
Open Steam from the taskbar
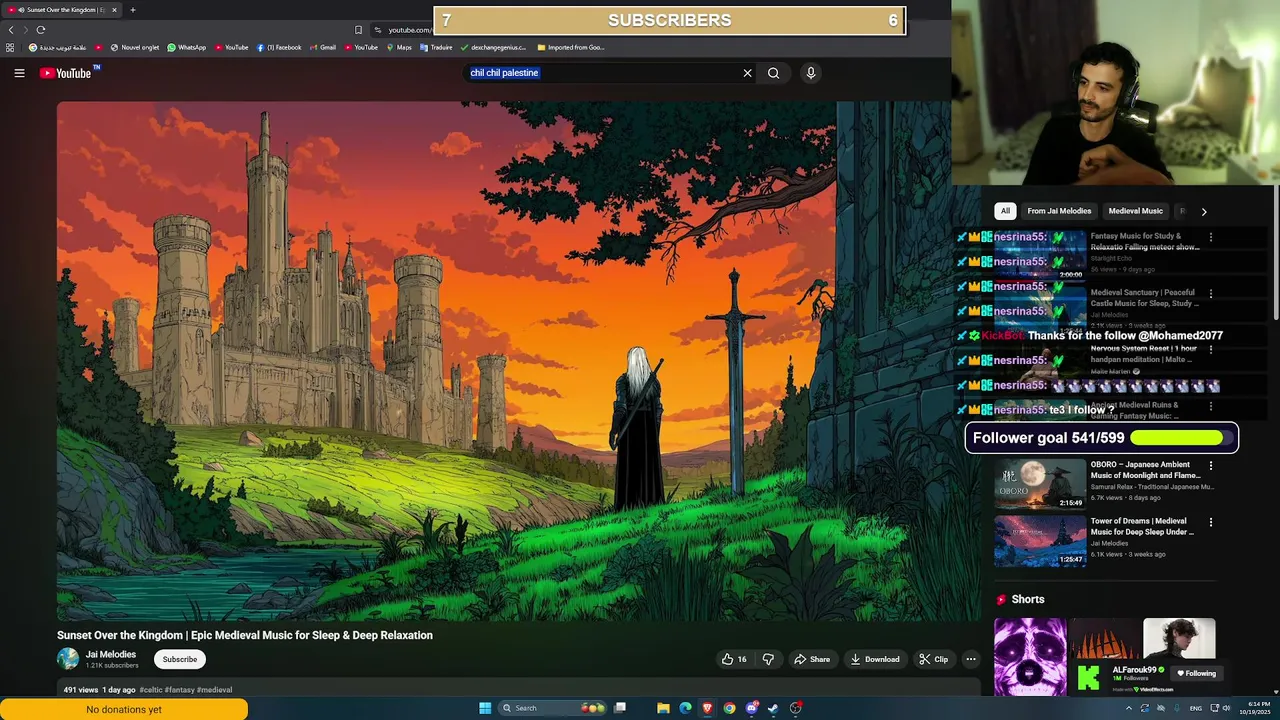(773, 708)
